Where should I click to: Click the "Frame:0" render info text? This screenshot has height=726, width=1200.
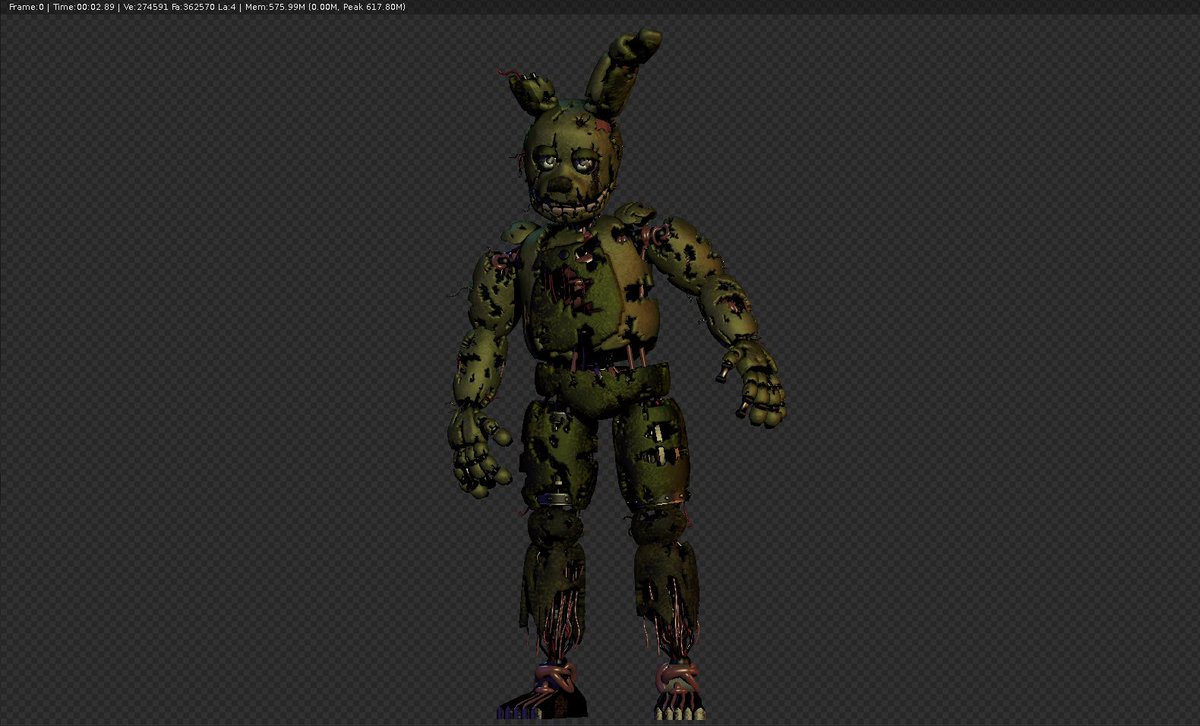pyautogui.click(x=26, y=7)
